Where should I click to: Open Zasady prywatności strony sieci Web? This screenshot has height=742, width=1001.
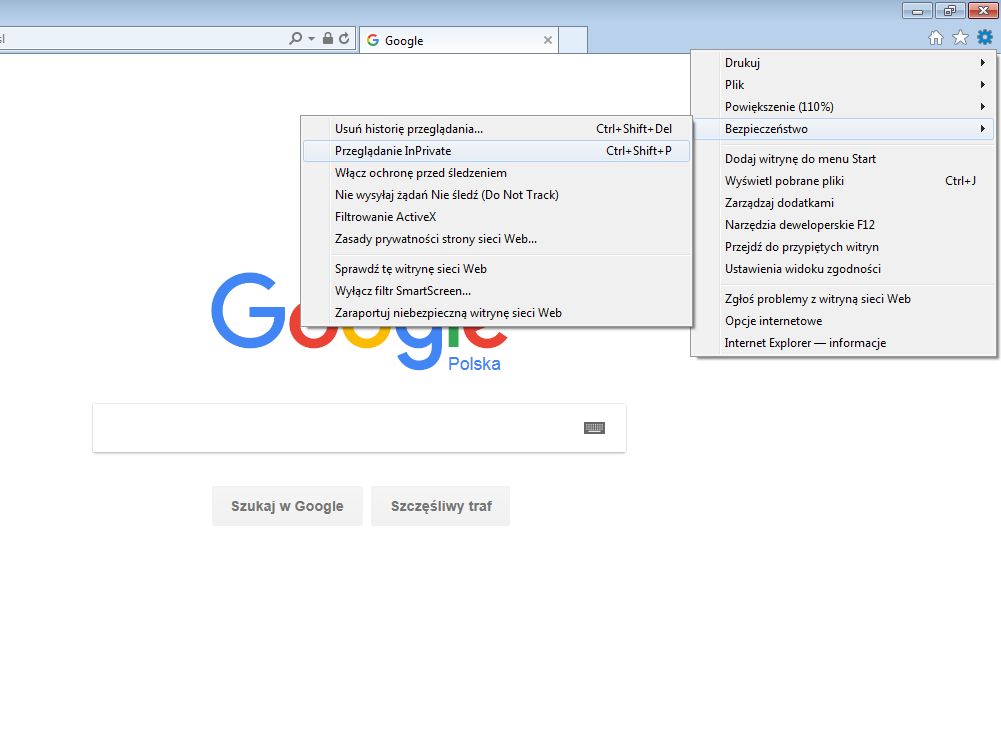pos(496,239)
